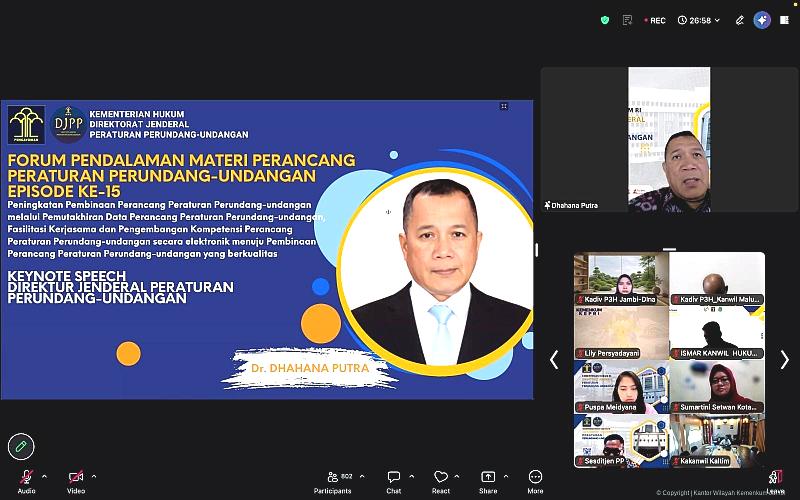Open the annotate pencil circle button

point(21,446)
